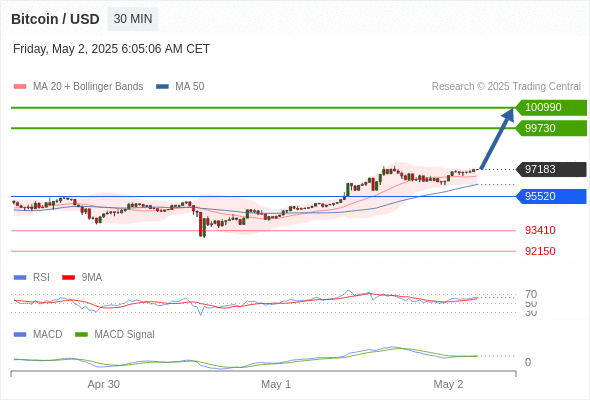590x400 pixels.
Task: Click the 92150 support level label
Action: [x=540, y=251]
